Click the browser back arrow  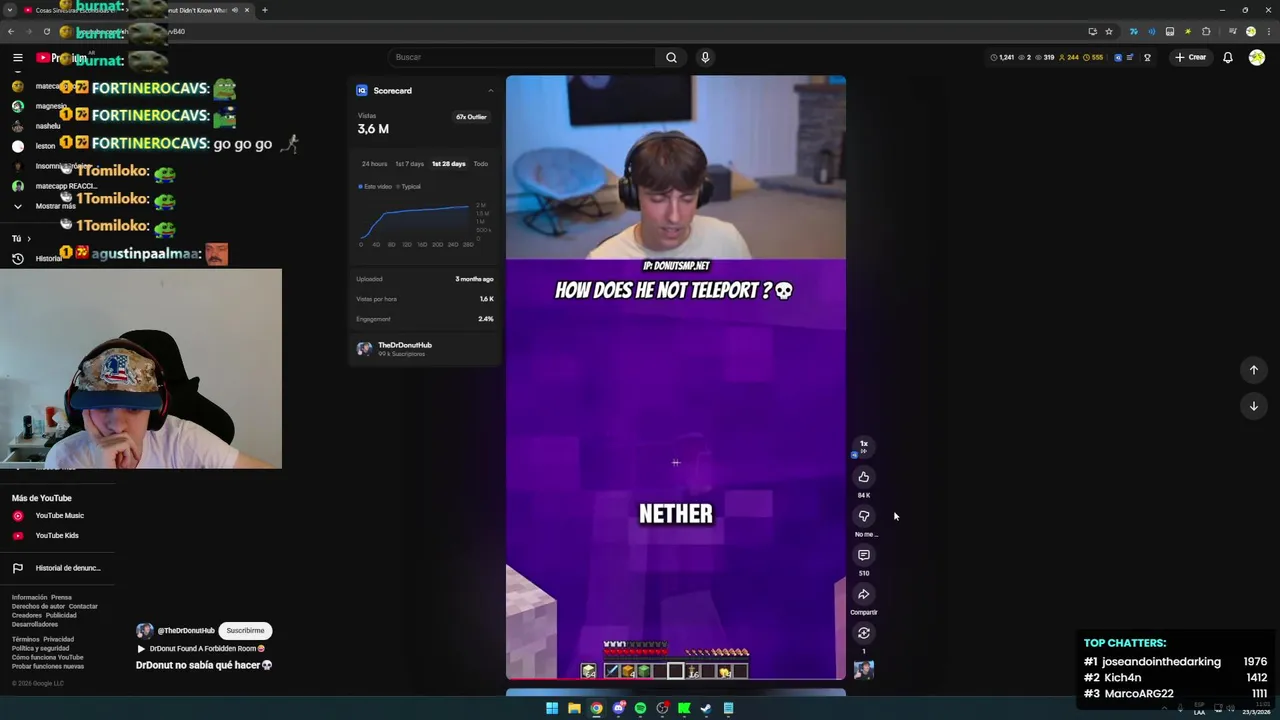point(11,31)
